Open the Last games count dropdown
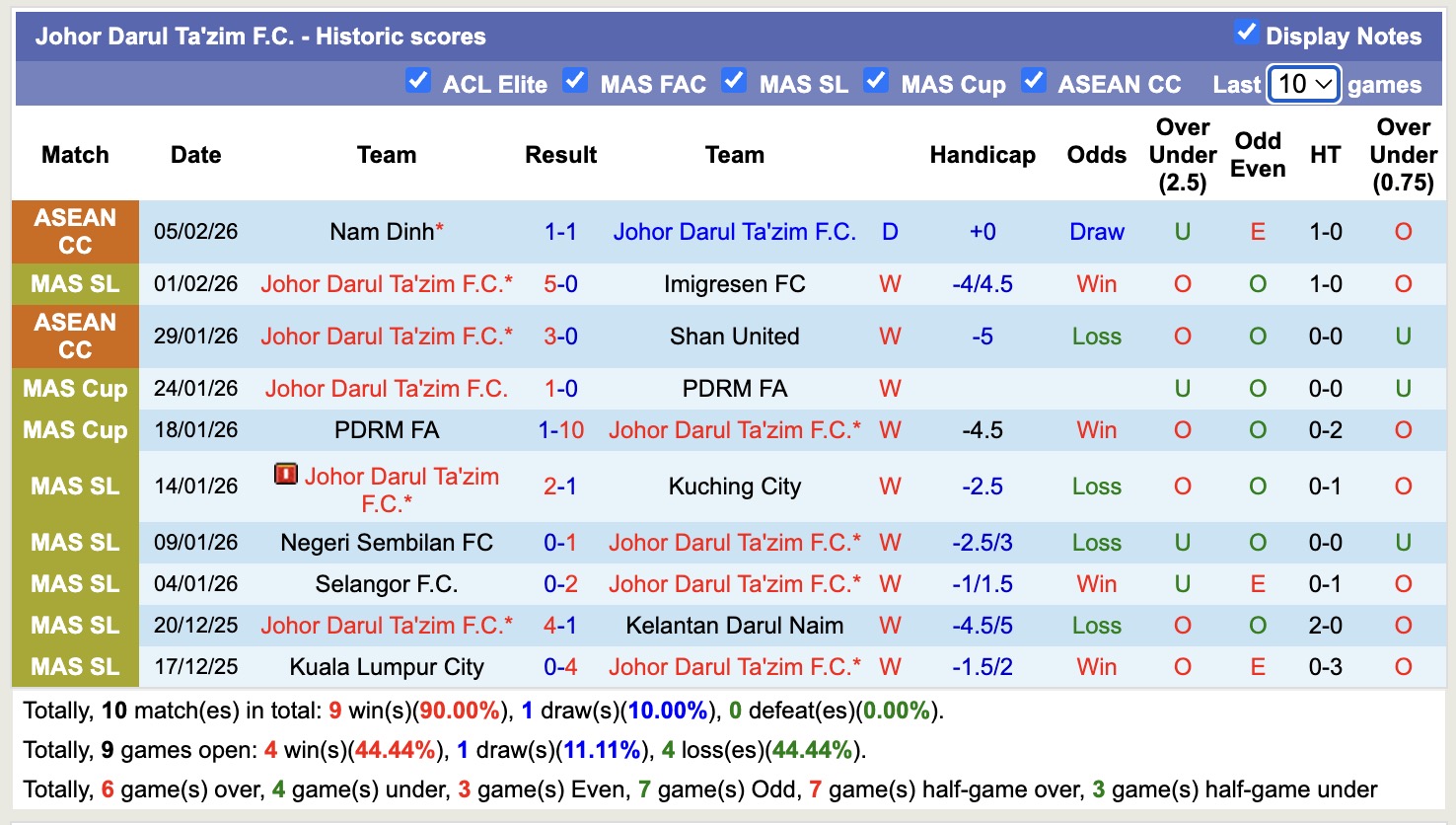This screenshot has width=1456, height=825. pos(1303,84)
